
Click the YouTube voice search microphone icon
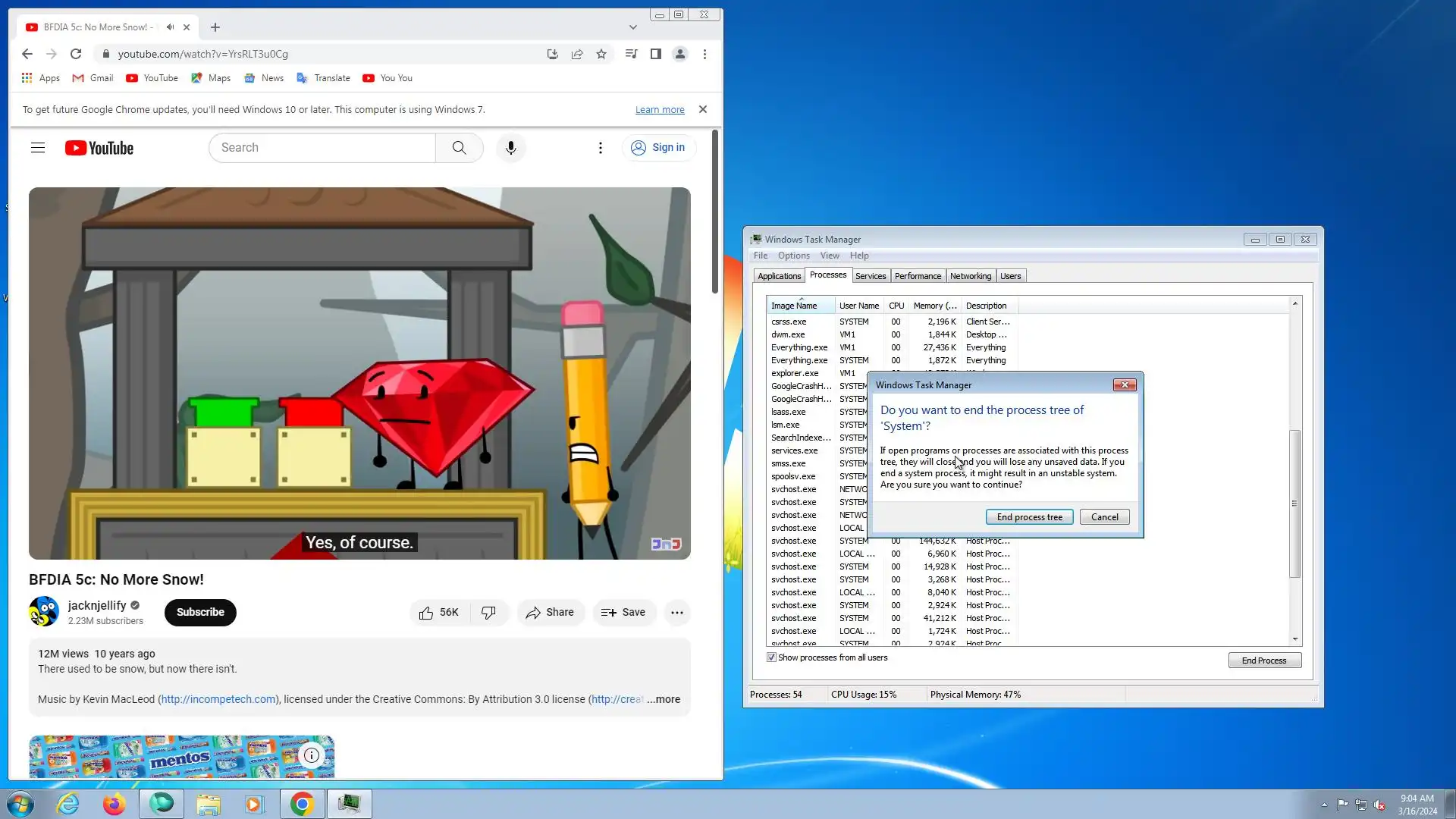click(511, 148)
